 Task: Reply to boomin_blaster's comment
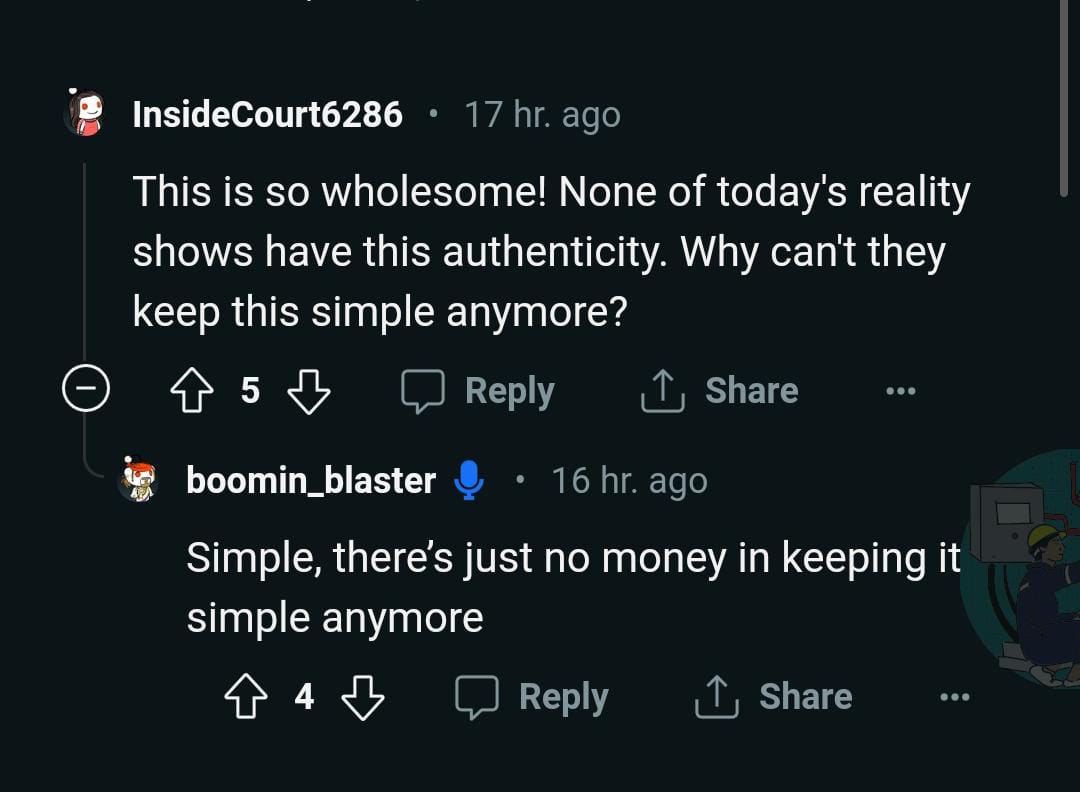[532, 697]
